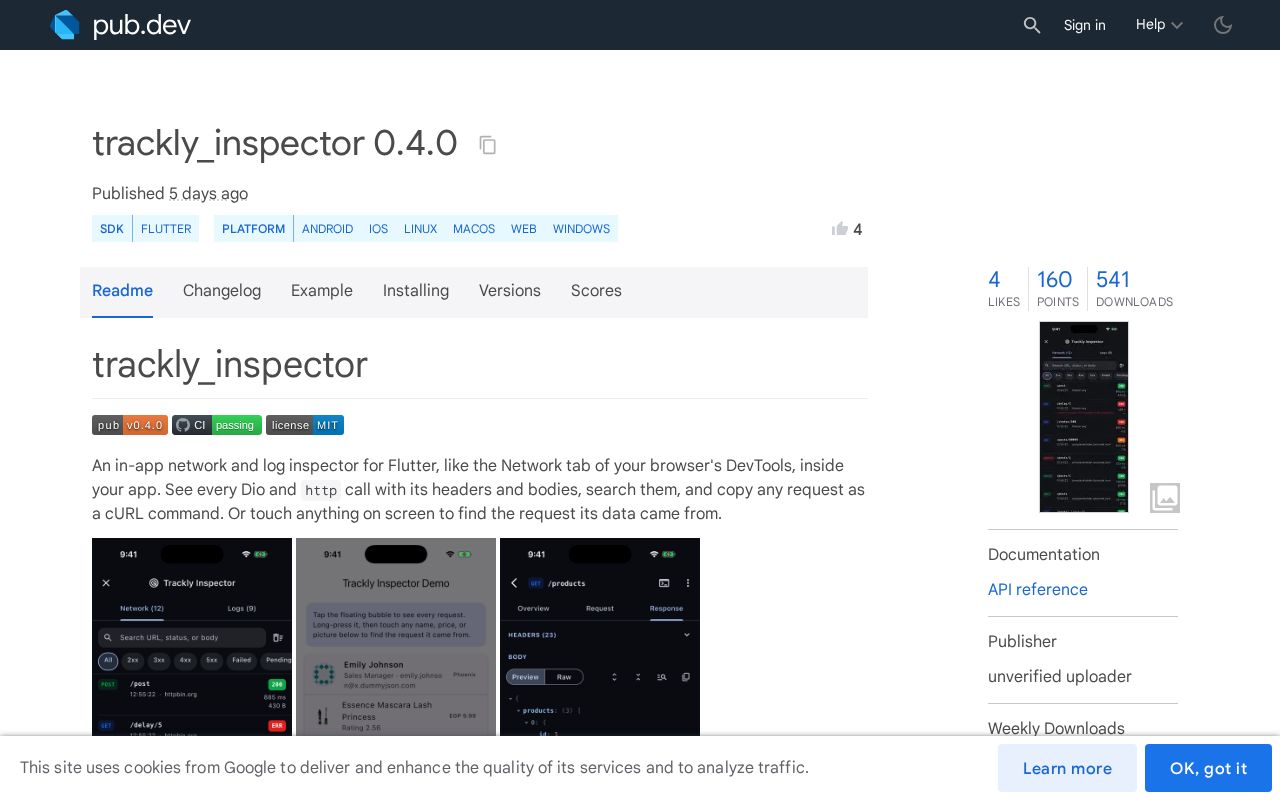Viewport: 1280px width, 800px height.
Task: Filter by ANDROID platform tag
Action: click(x=328, y=229)
